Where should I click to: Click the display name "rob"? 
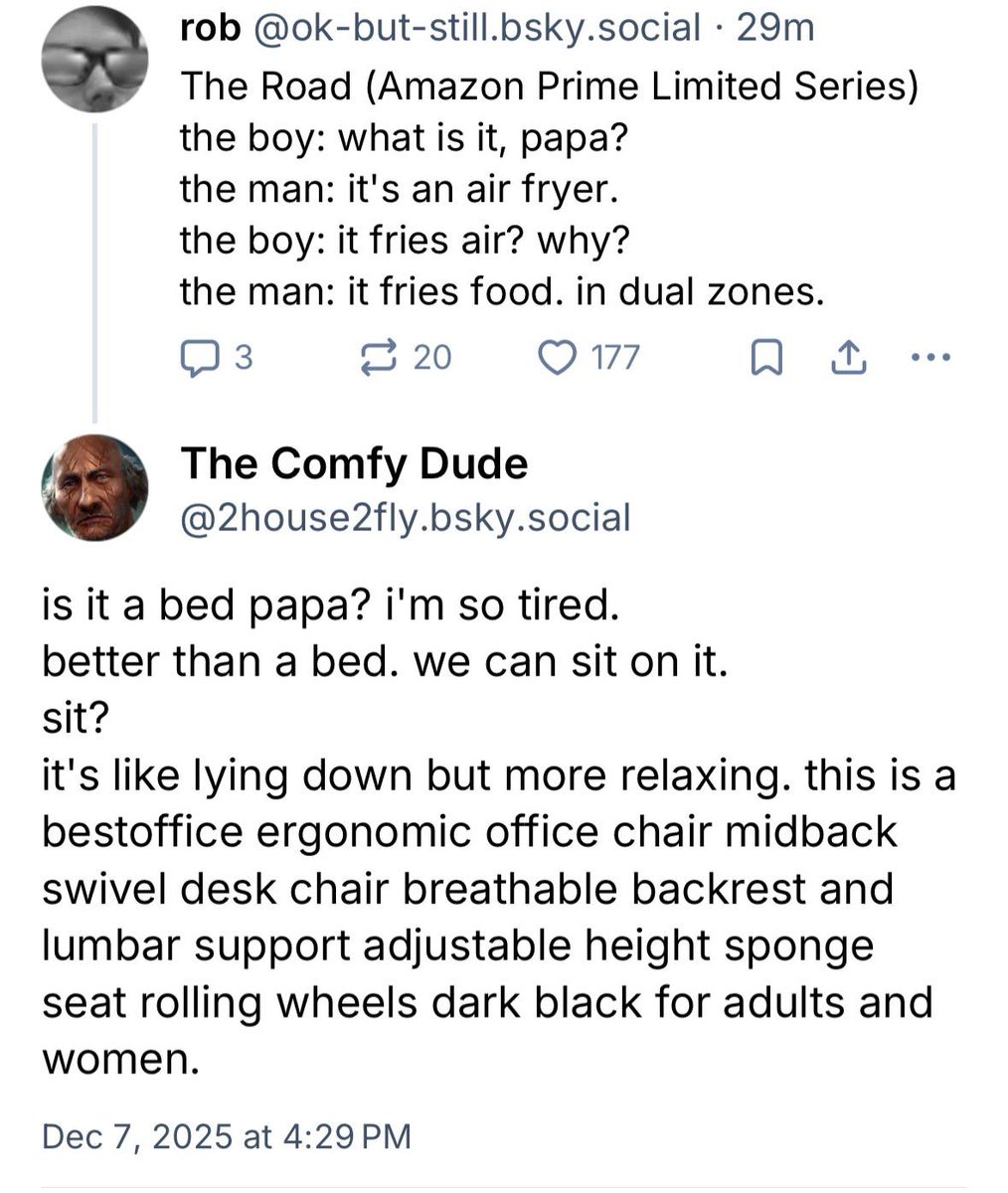coord(211,29)
